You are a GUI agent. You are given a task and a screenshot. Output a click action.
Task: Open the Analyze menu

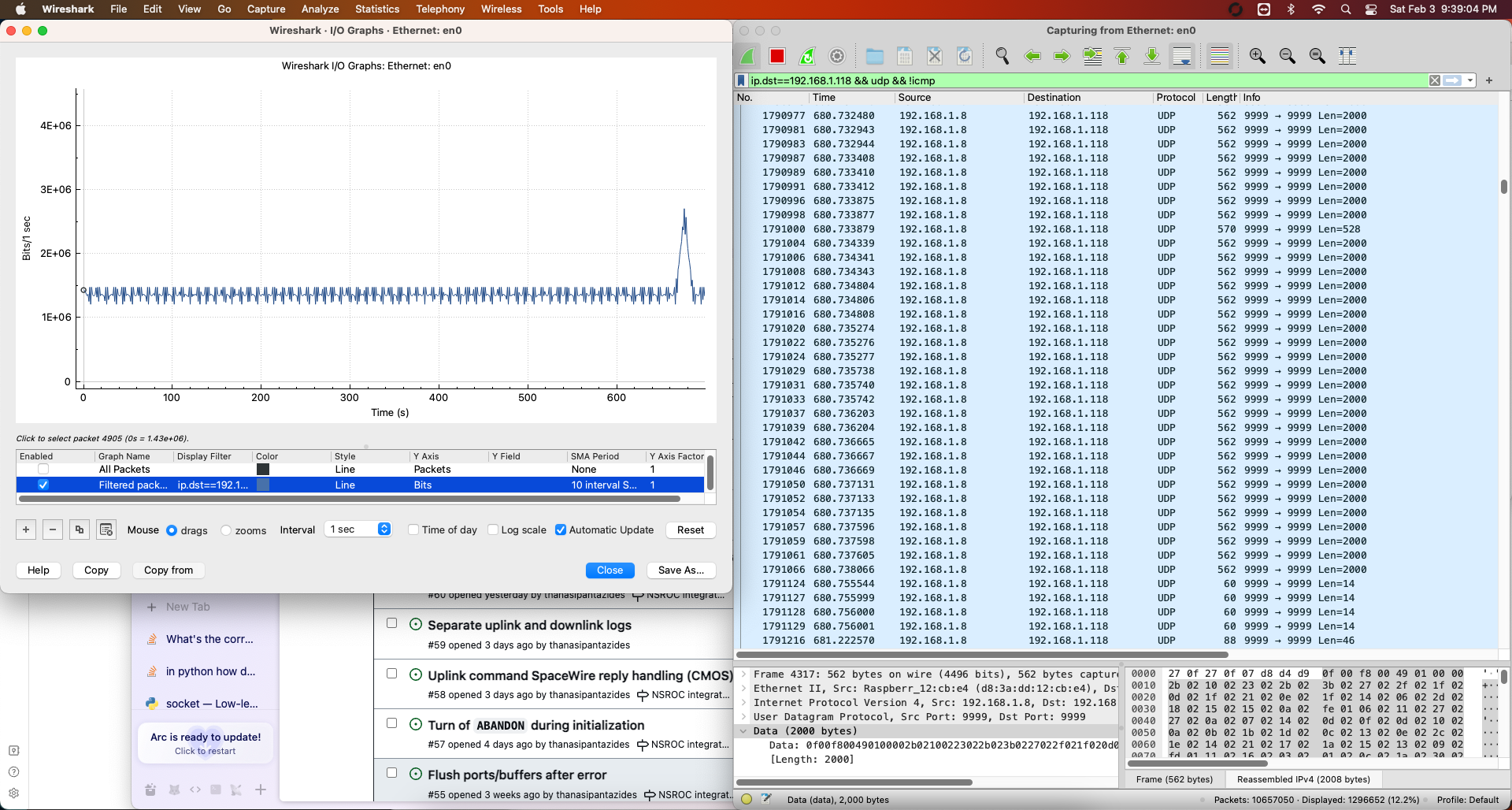320,9
